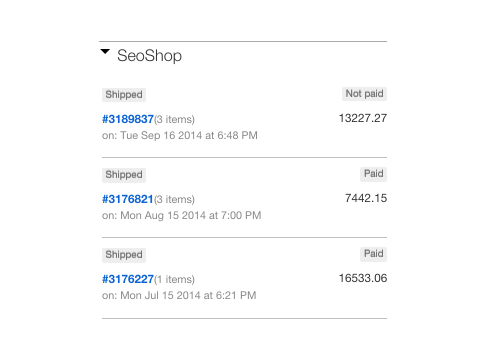The width and height of the screenshot is (480, 360).
Task: Click Shipped badge for order #3189837
Action: click(124, 95)
